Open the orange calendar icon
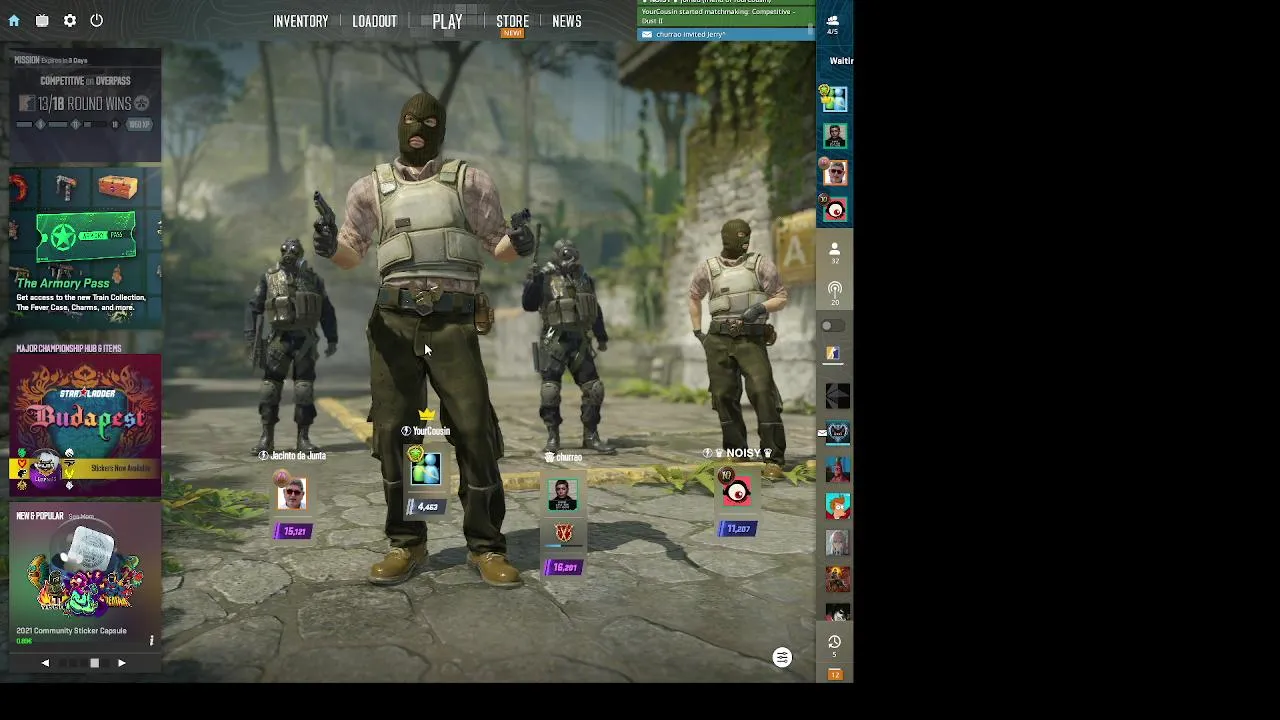This screenshot has height=720, width=1280. click(835, 675)
